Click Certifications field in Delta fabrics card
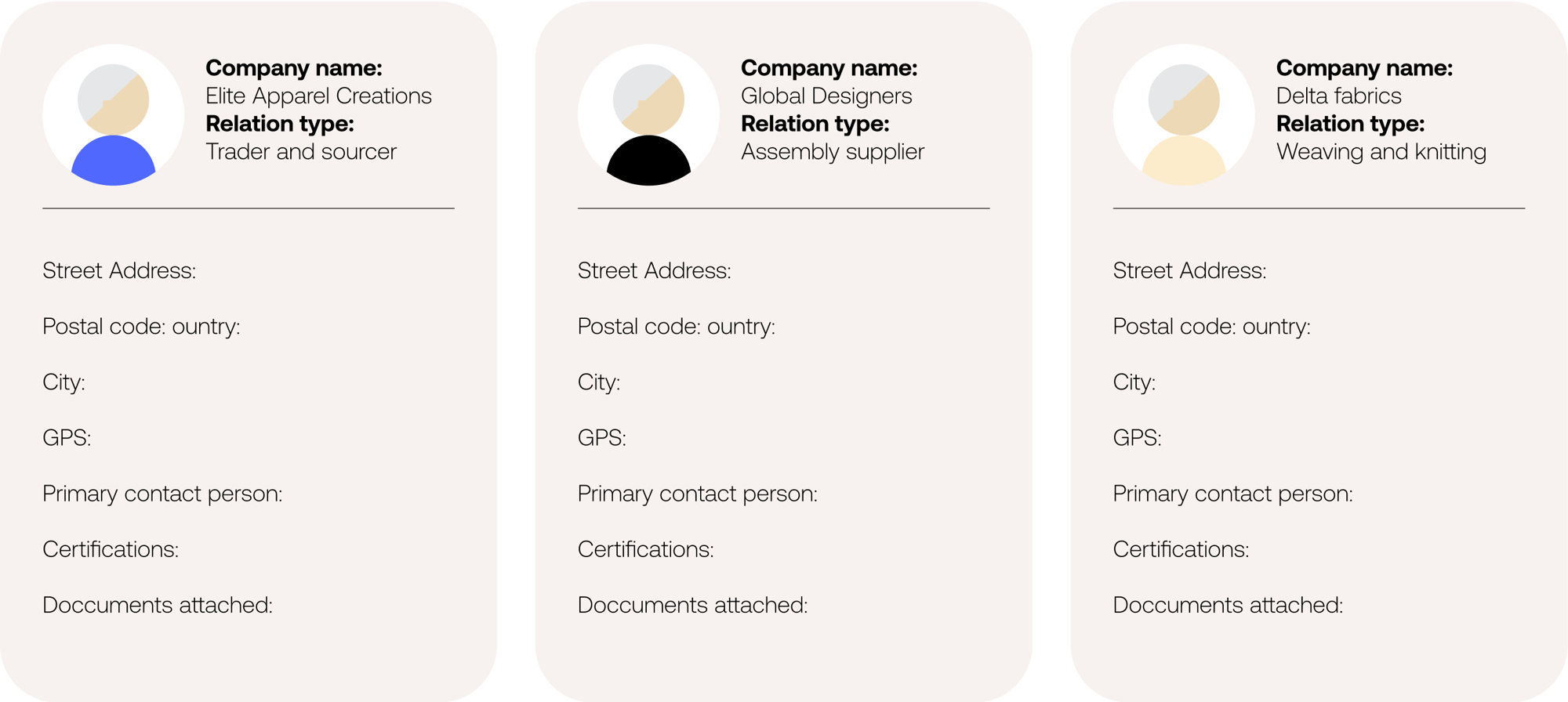 click(1181, 549)
